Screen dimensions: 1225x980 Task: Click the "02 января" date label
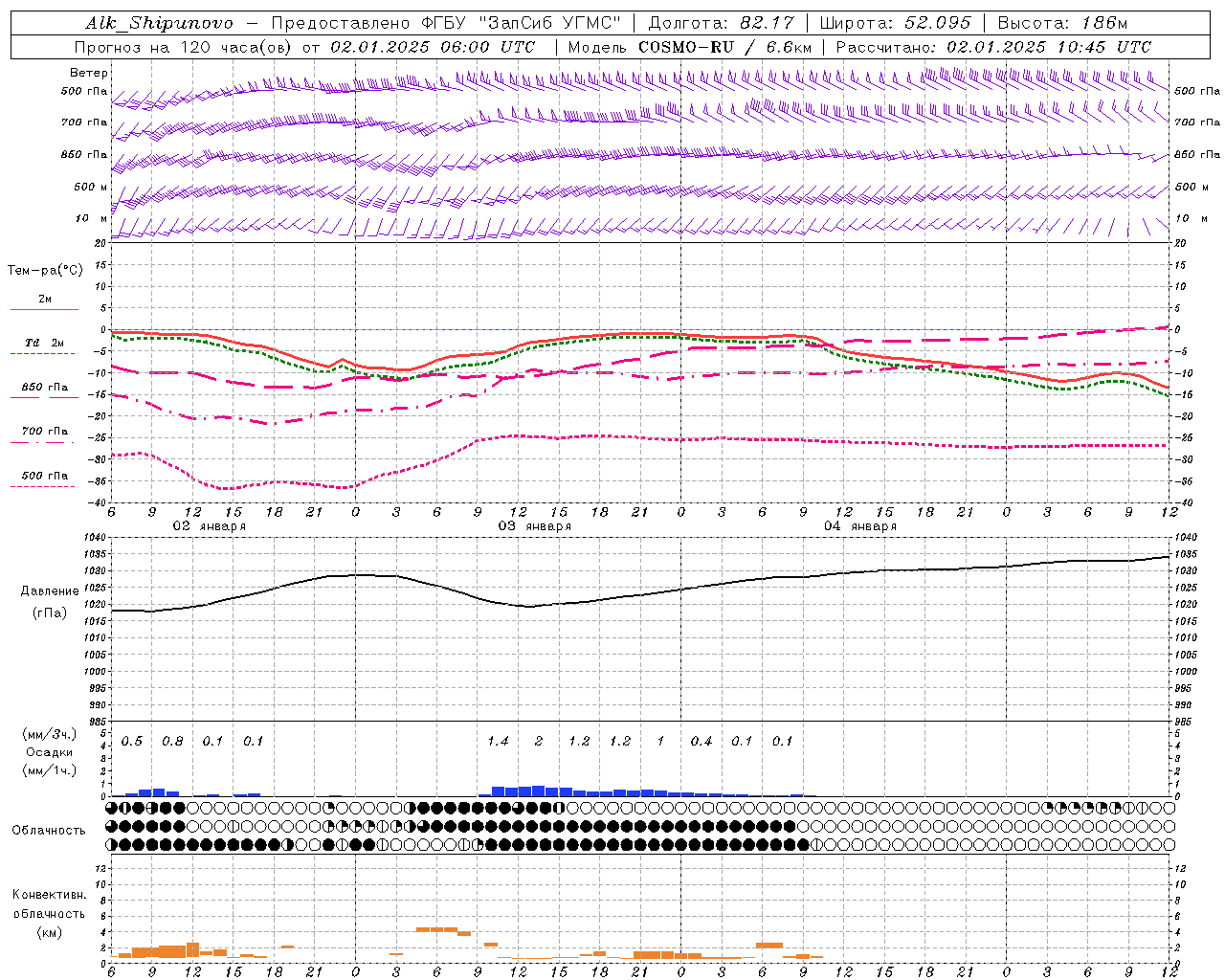(209, 525)
